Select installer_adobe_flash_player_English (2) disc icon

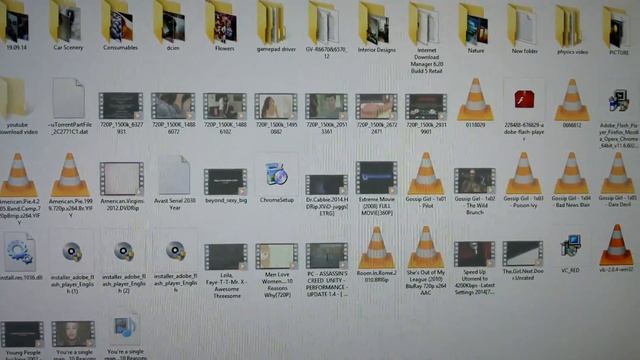coord(124,251)
